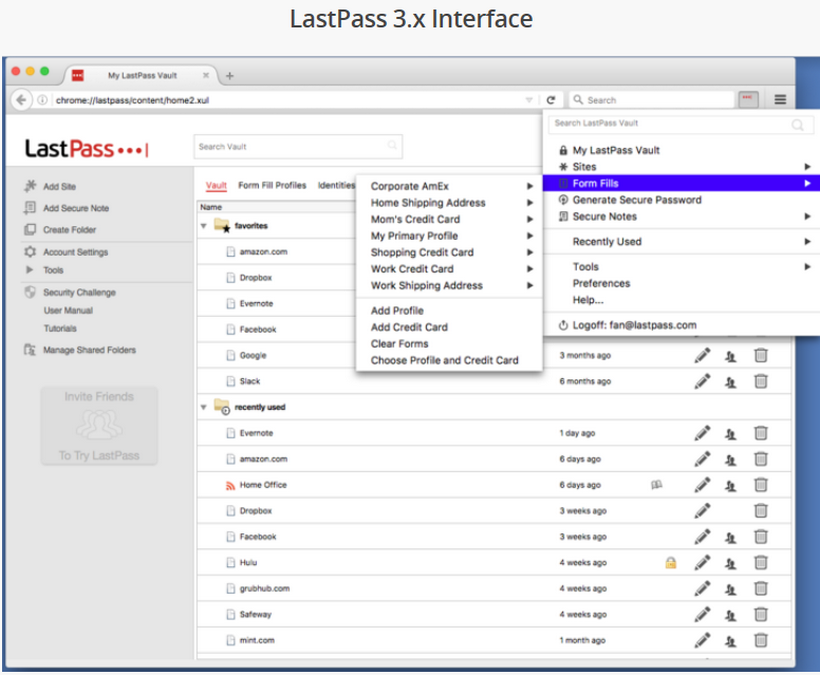Expand the Tools item in sidebar
Screen dimensions: 820x675
pos(29,270)
